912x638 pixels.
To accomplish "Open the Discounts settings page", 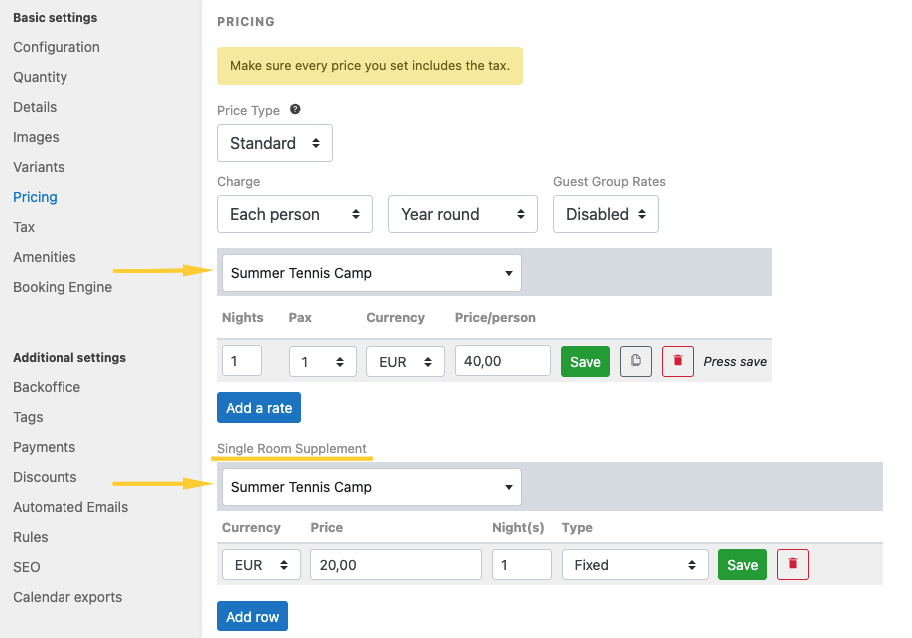I will click(x=45, y=477).
